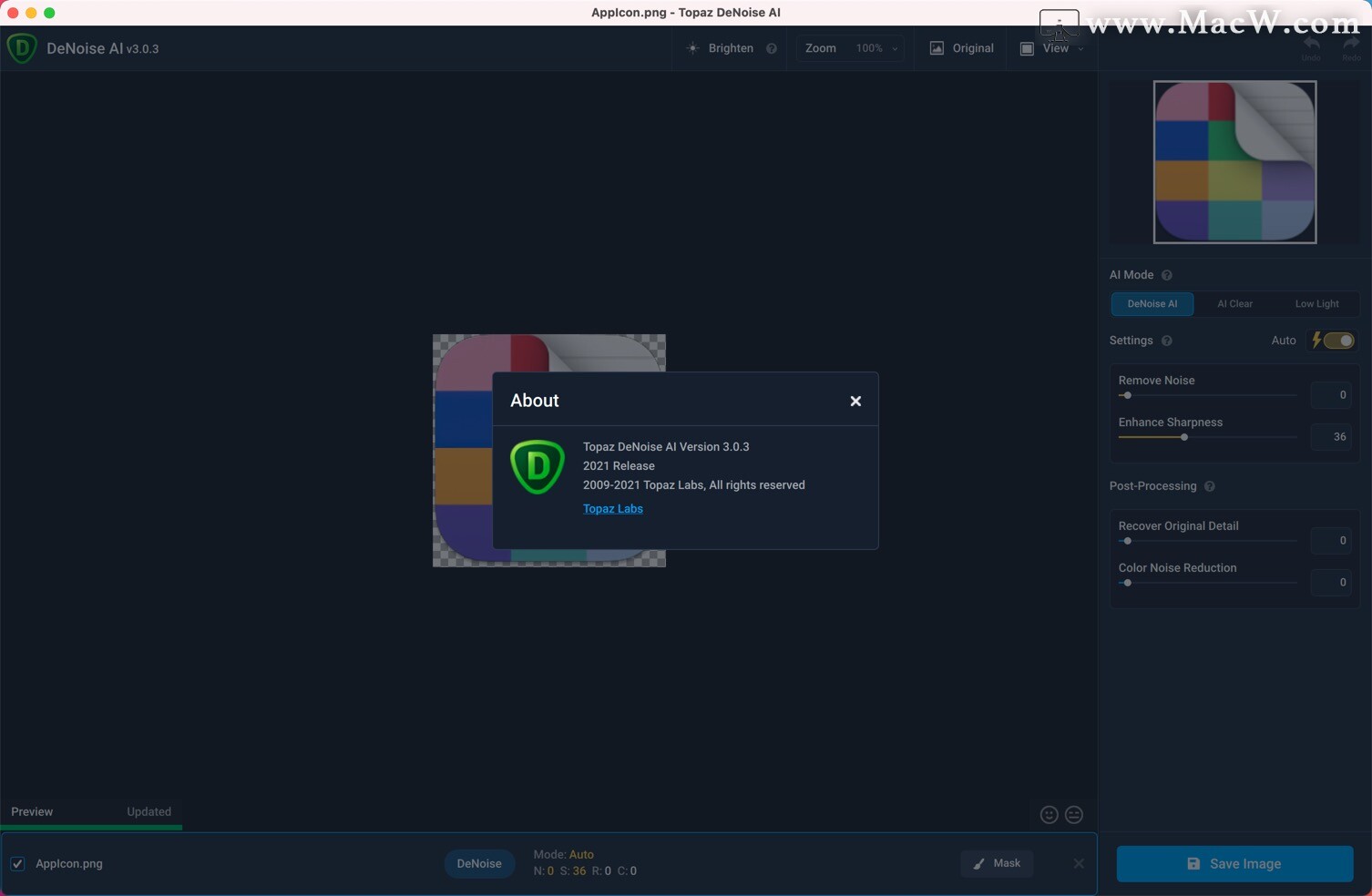1372x896 pixels.
Task: Open the Topaz Labs link
Action: click(x=613, y=509)
